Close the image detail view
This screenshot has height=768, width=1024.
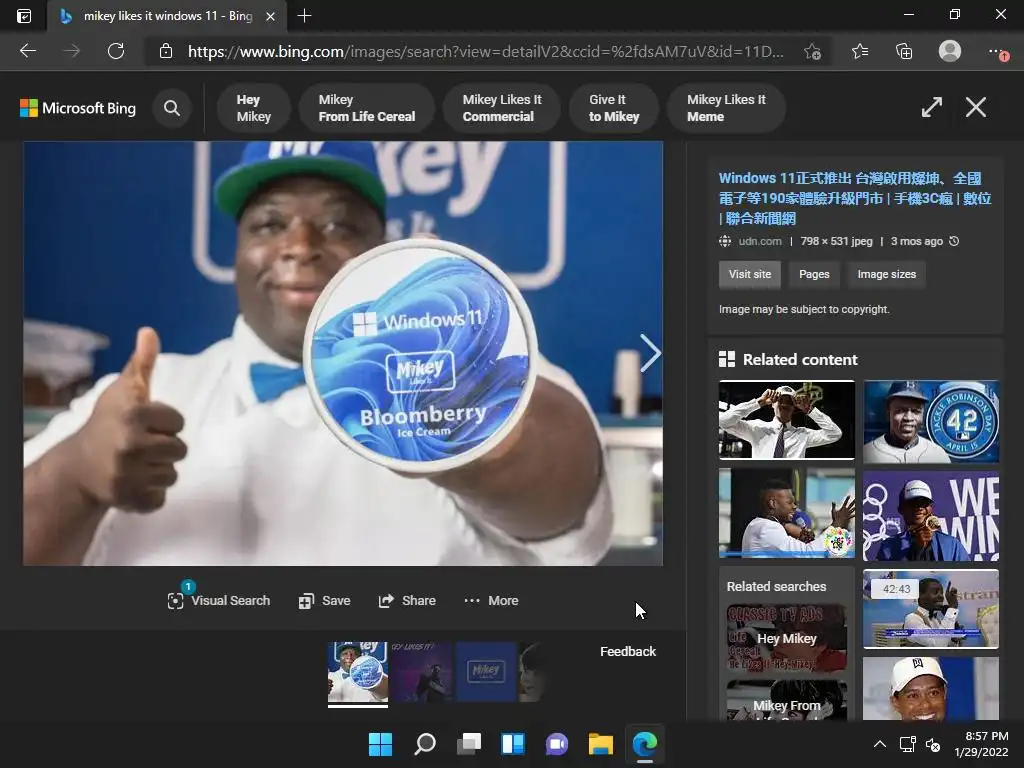[x=976, y=107]
